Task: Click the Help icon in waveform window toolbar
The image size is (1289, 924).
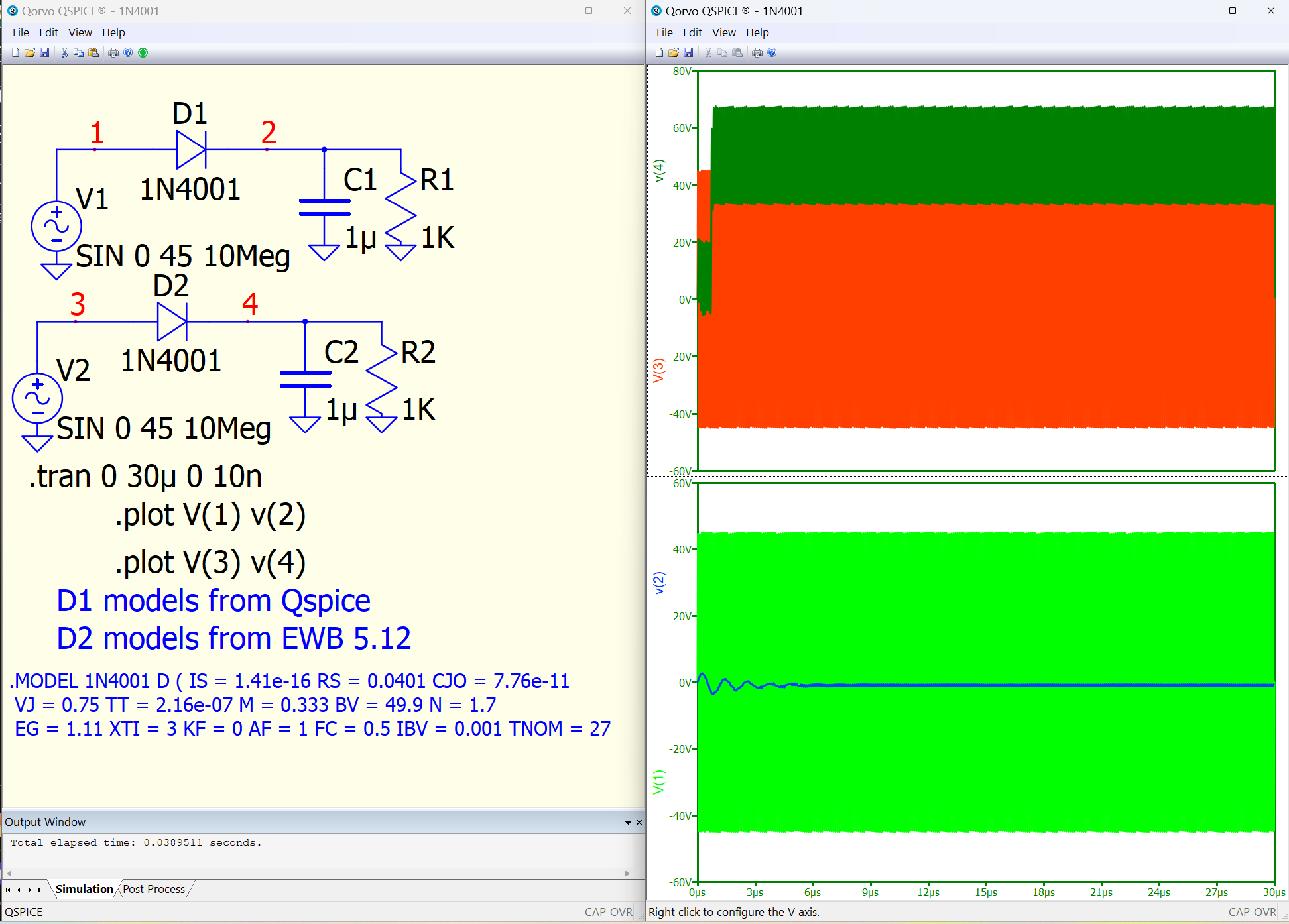Action: pos(772,52)
